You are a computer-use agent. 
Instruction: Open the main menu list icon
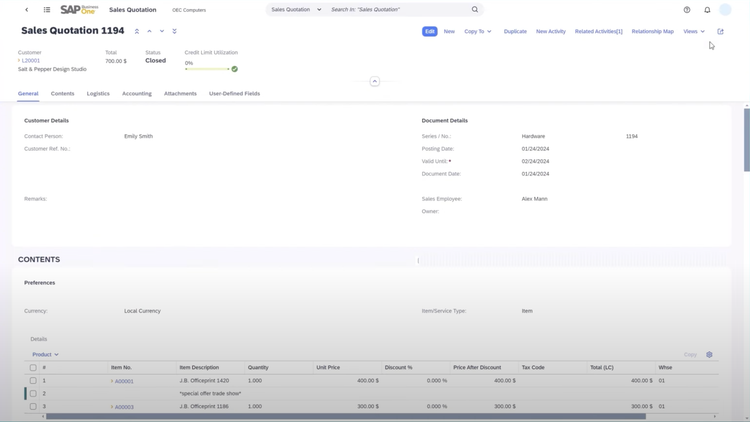pos(47,10)
